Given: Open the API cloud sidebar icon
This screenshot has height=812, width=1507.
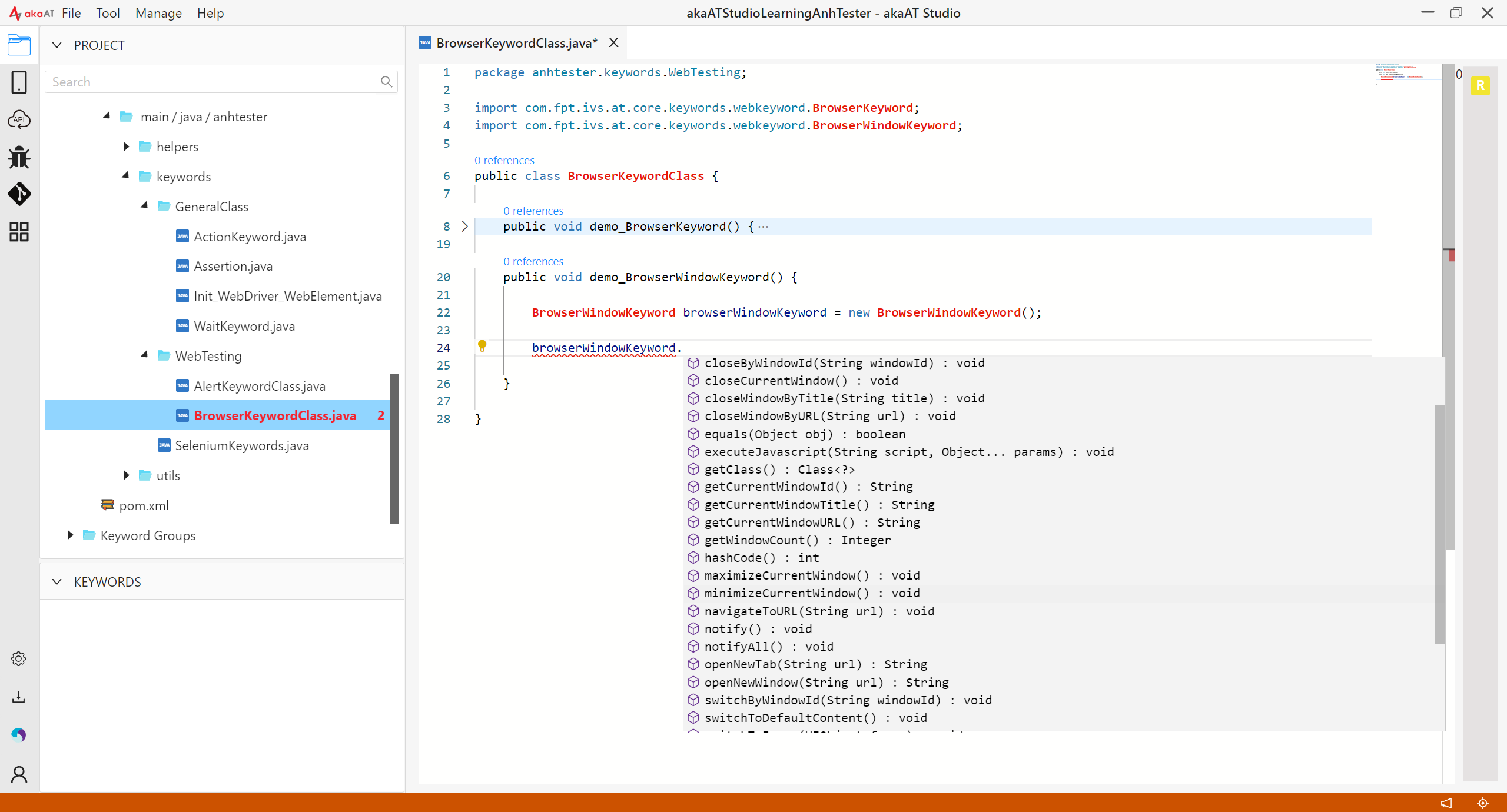Looking at the screenshot, I should coord(19,119).
